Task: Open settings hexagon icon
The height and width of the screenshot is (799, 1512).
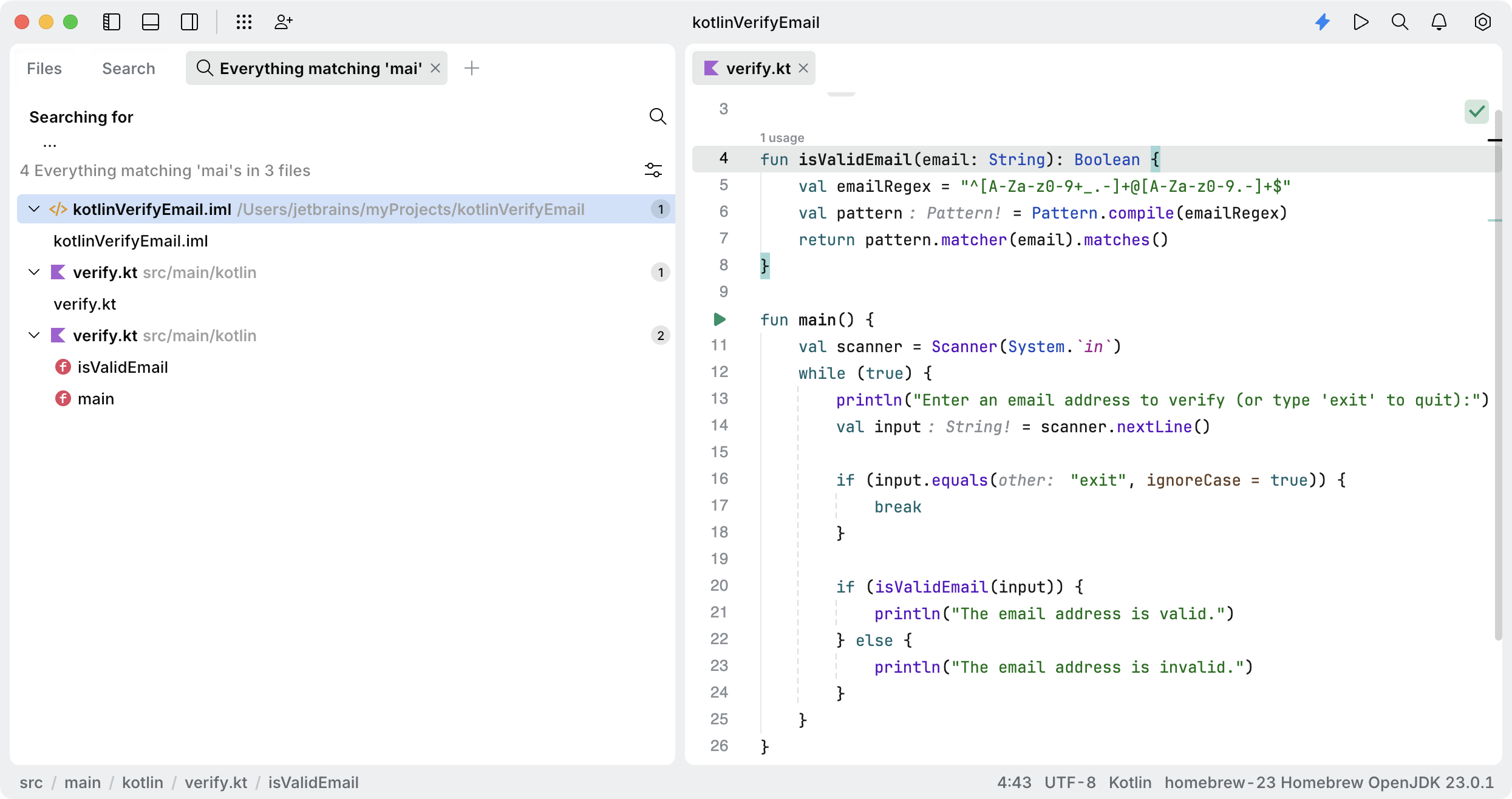Action: pyautogui.click(x=1483, y=22)
